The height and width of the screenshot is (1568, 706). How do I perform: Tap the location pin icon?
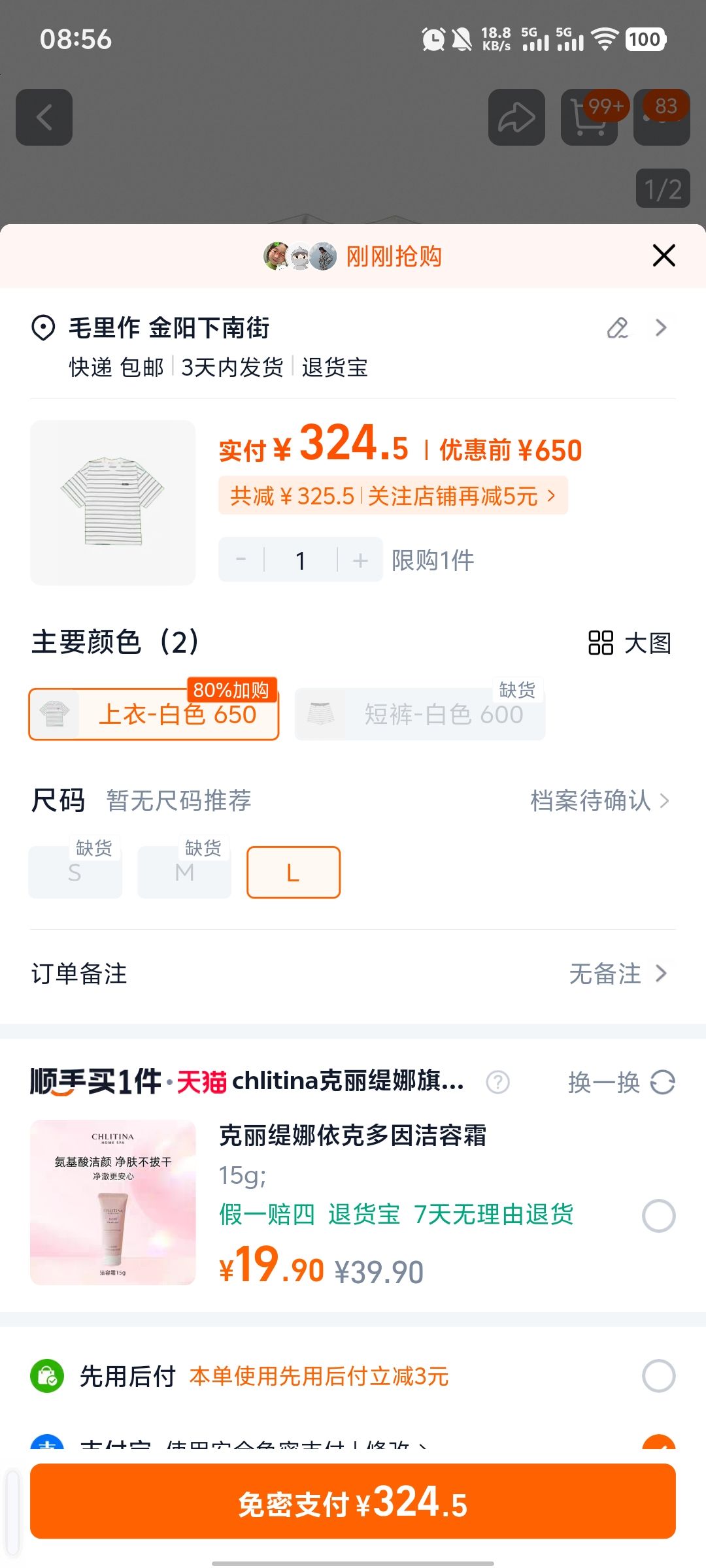(43, 328)
